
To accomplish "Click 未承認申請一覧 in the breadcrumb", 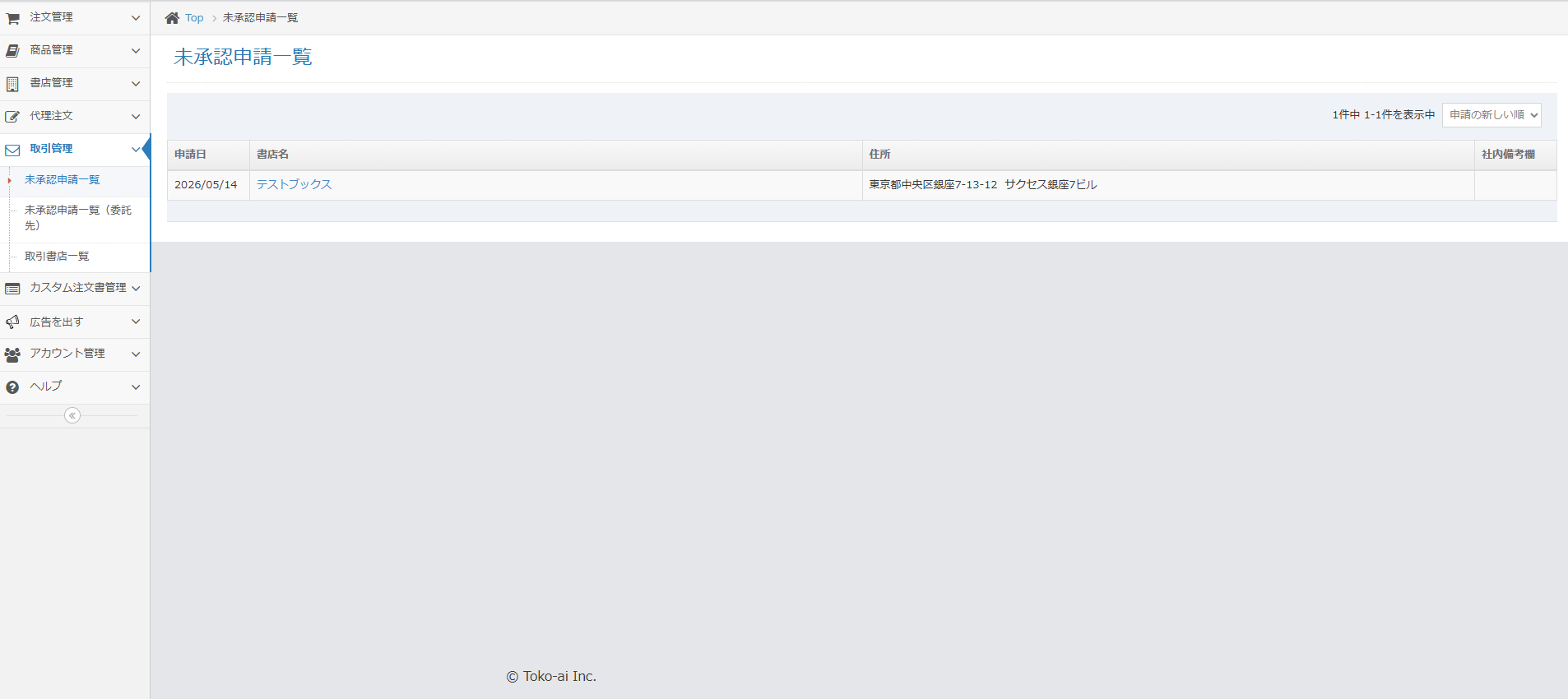I will coord(260,18).
